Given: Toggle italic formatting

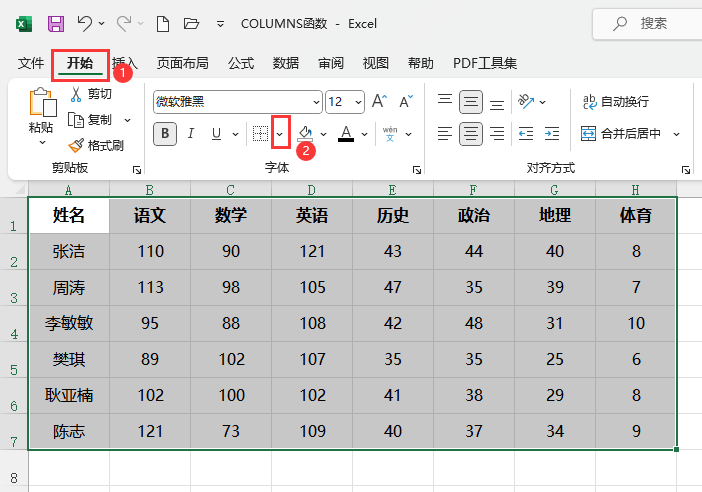Looking at the screenshot, I should pyautogui.click(x=191, y=133).
